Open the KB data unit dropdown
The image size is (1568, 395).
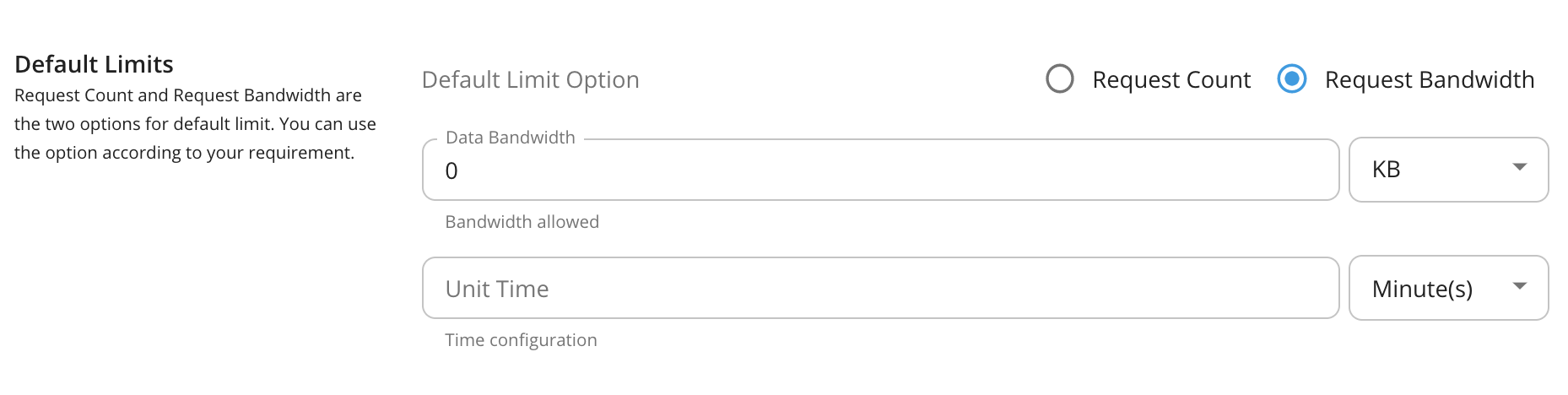point(1448,170)
